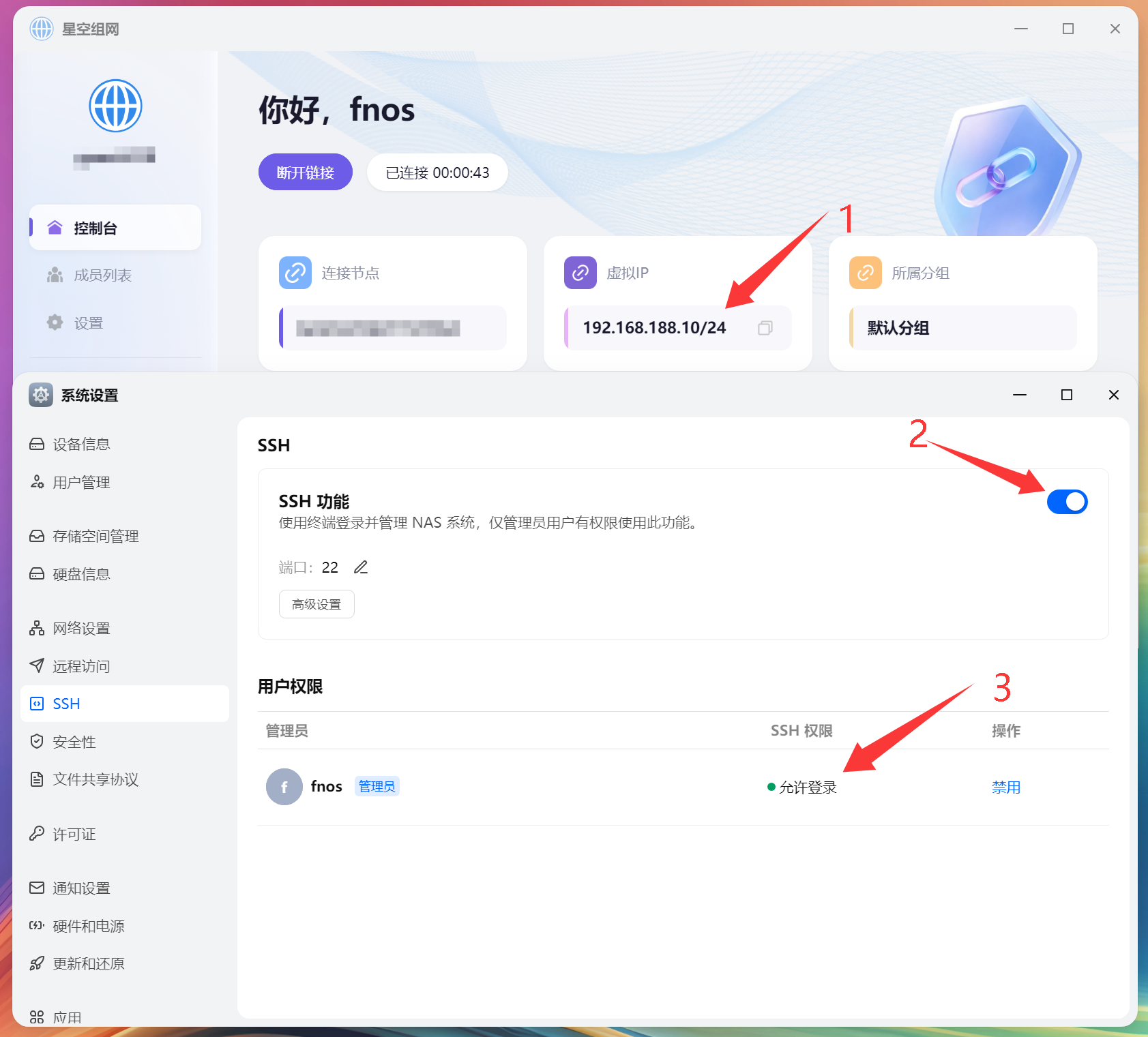Select 网络设置 in system settings
The image size is (1148, 1037).
[81, 628]
